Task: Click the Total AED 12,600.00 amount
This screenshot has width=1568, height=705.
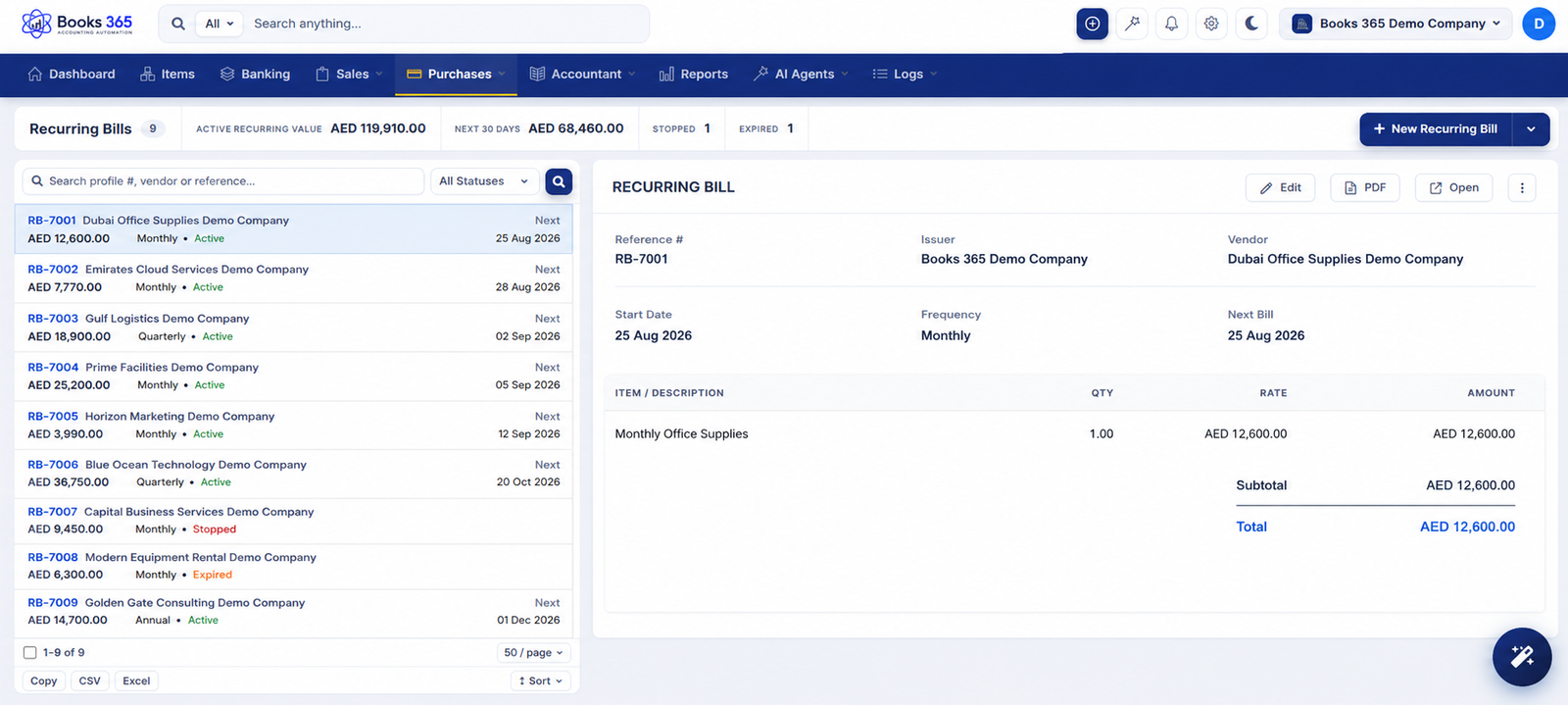Action: click(1467, 528)
